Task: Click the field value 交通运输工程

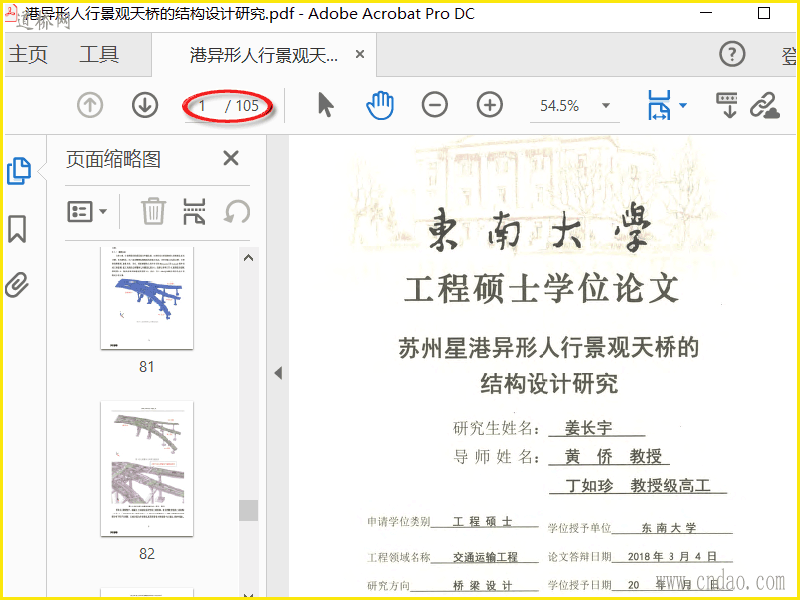Action: [x=485, y=557]
